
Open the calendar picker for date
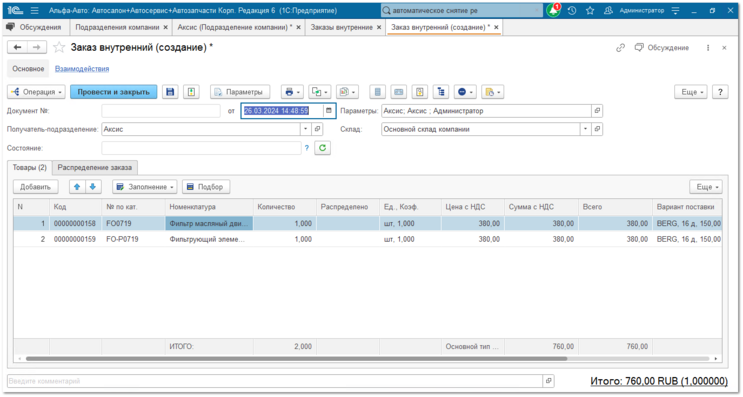point(329,111)
